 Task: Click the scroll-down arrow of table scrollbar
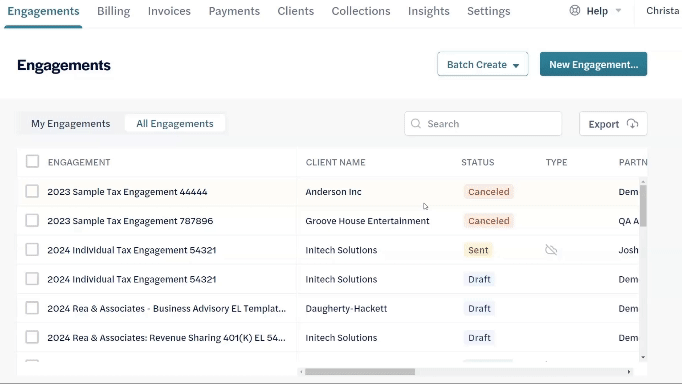click(x=643, y=357)
